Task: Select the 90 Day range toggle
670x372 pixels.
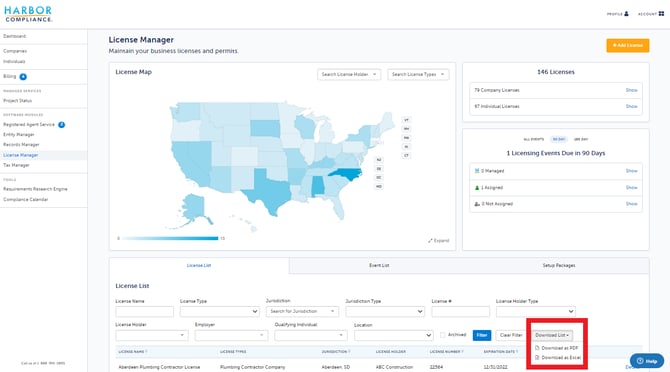Action: coord(559,139)
